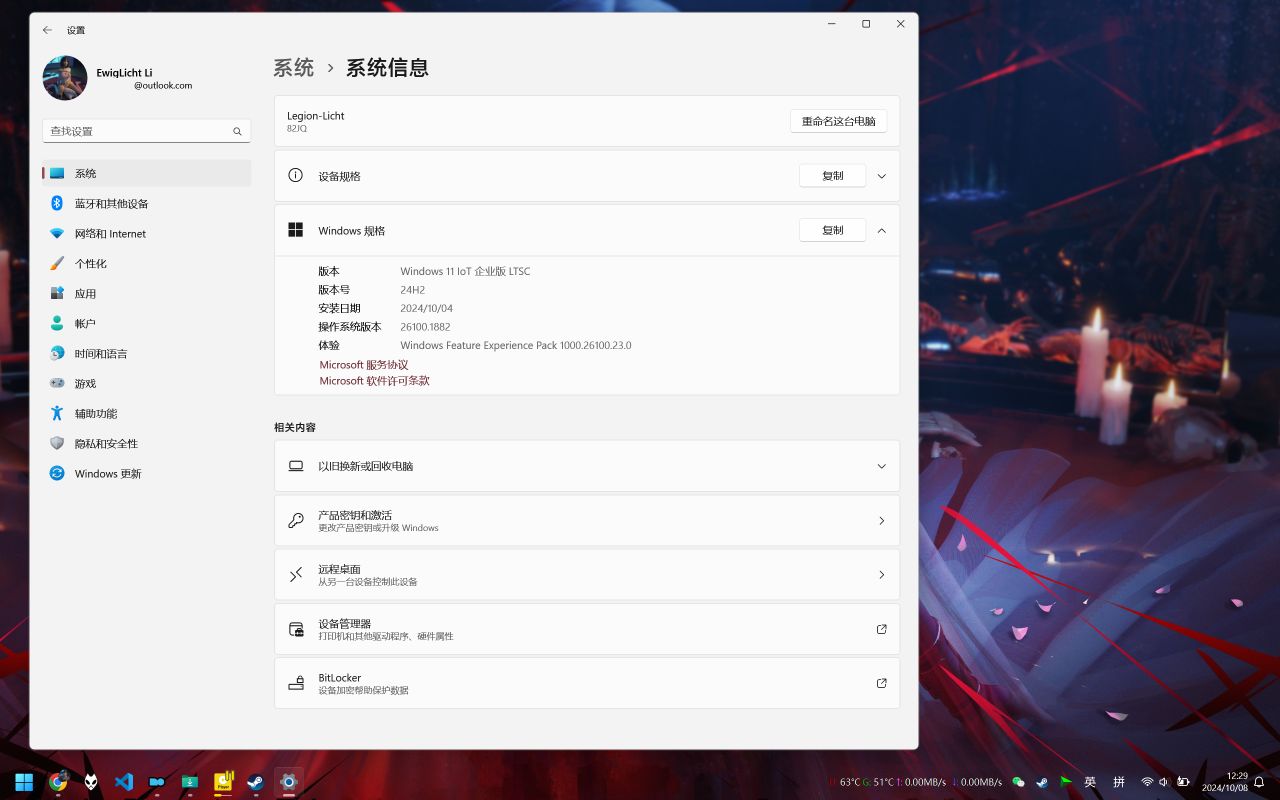This screenshot has height=800, width=1280.
Task: Go back using the Settings back arrow
Action: 47,30
